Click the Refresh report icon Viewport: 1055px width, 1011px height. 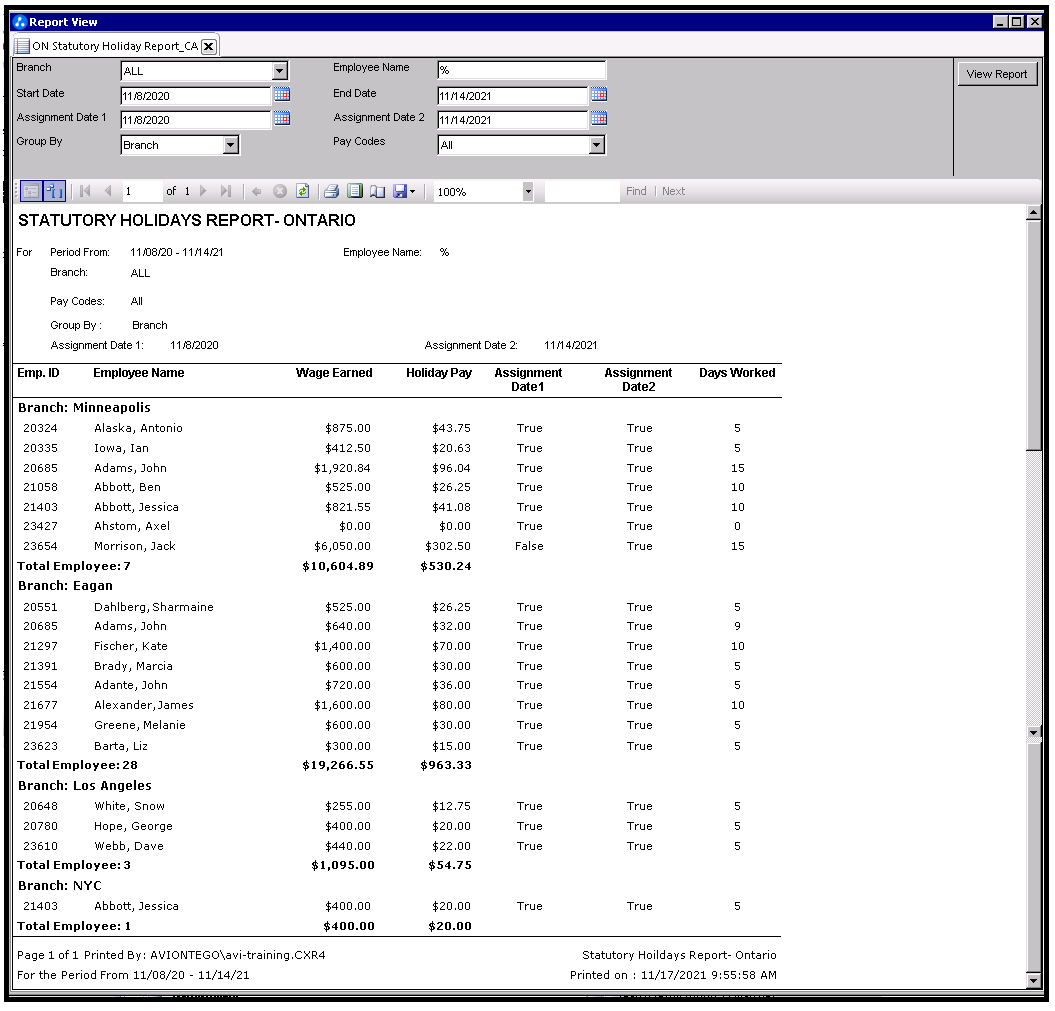tap(302, 191)
